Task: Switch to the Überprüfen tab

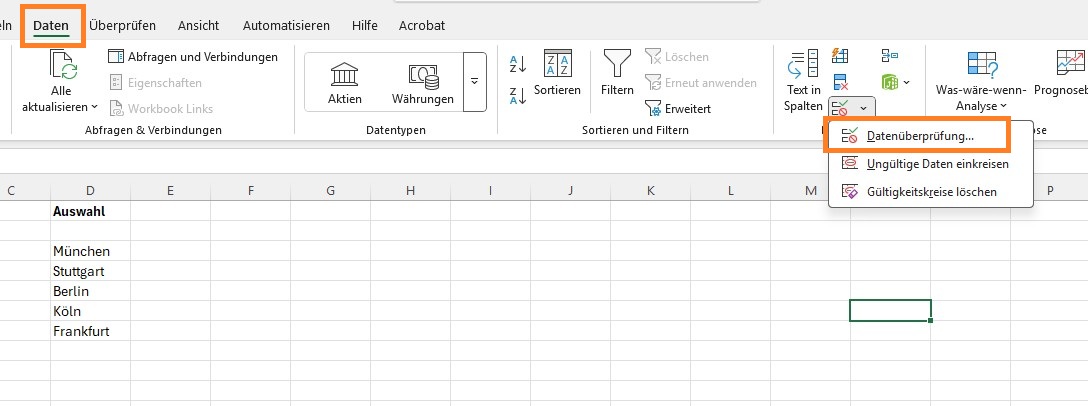Action: pos(121,25)
